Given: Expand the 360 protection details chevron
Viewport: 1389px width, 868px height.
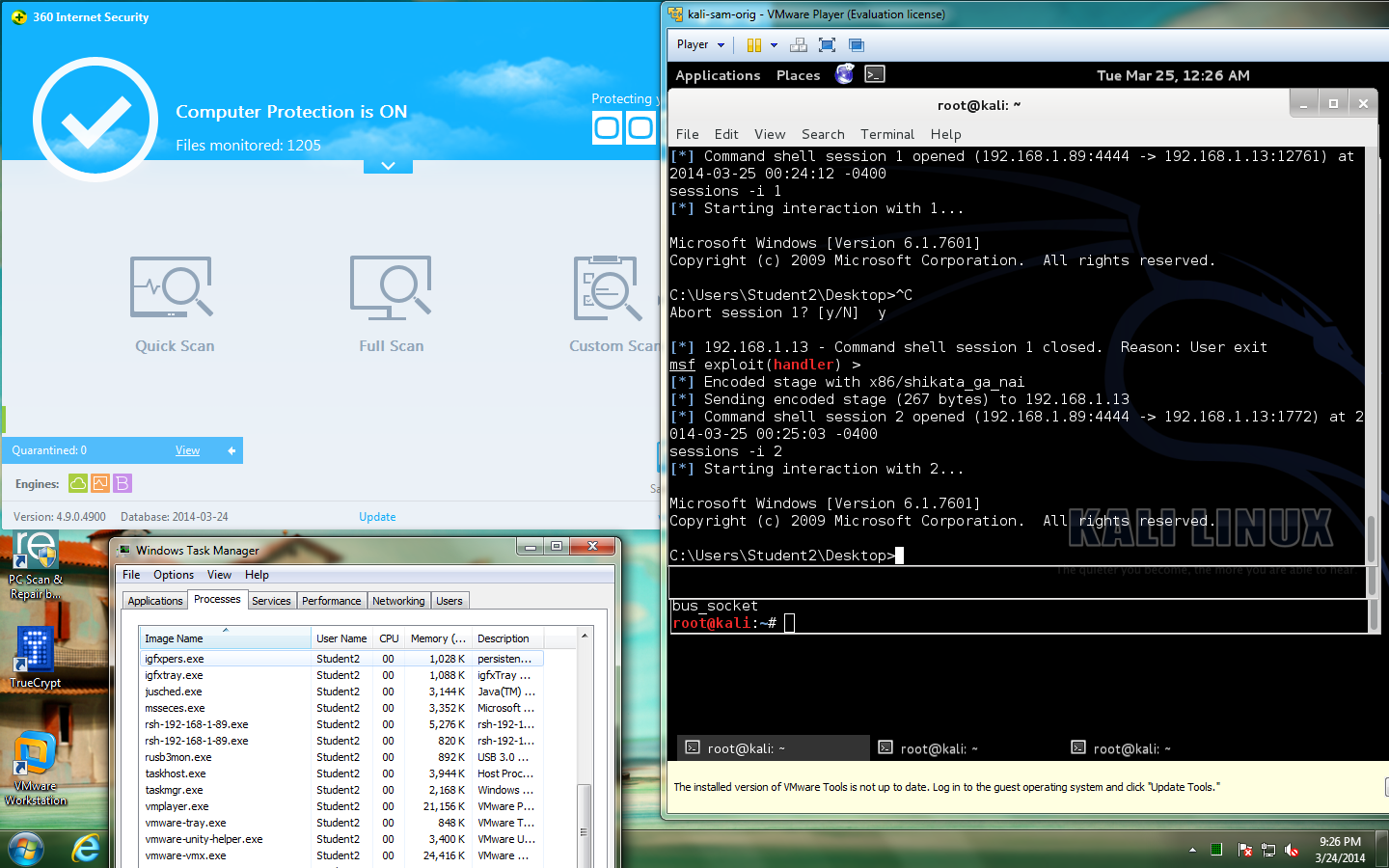Looking at the screenshot, I should click(x=388, y=166).
